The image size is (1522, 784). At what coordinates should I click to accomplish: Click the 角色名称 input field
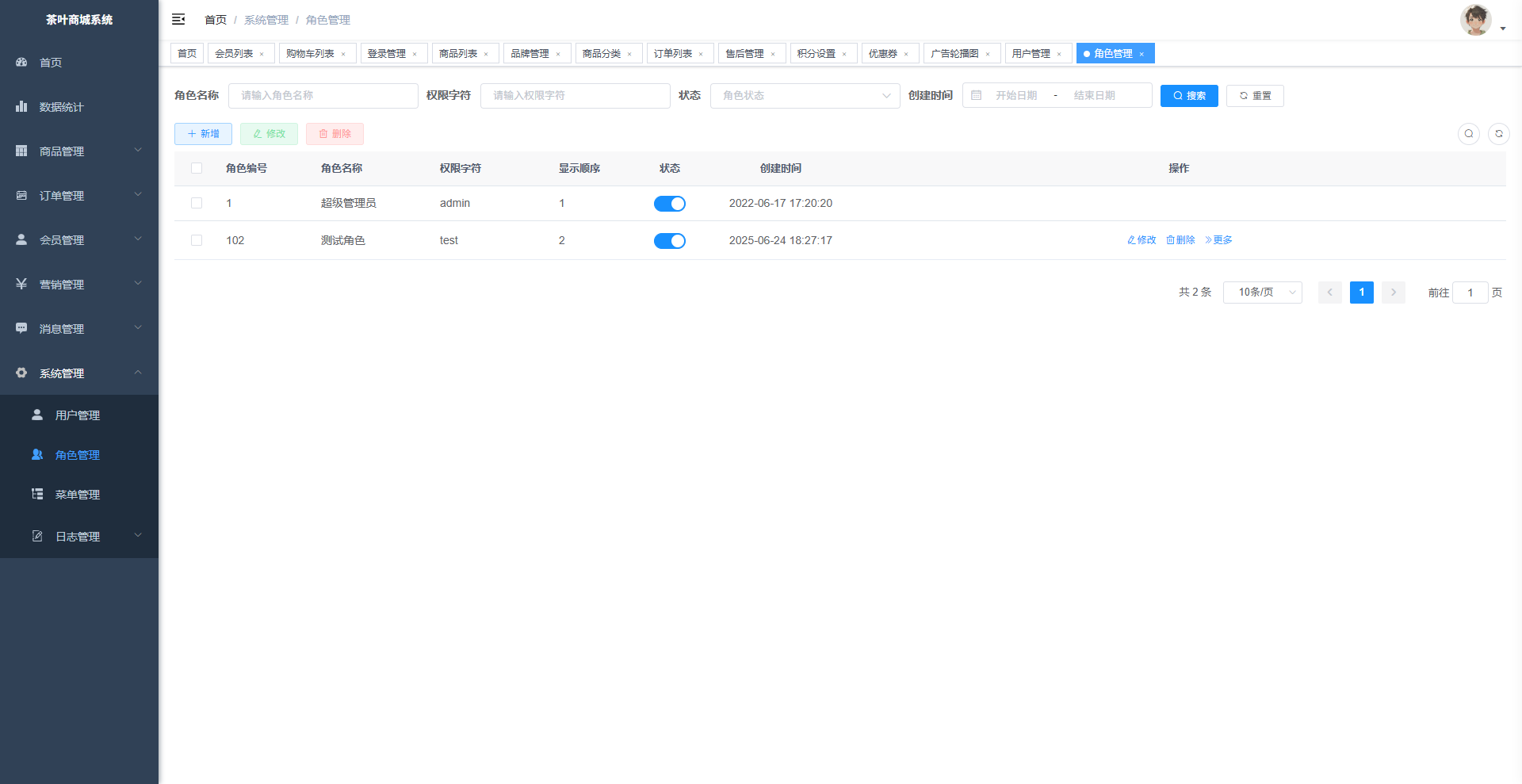pyautogui.click(x=323, y=95)
